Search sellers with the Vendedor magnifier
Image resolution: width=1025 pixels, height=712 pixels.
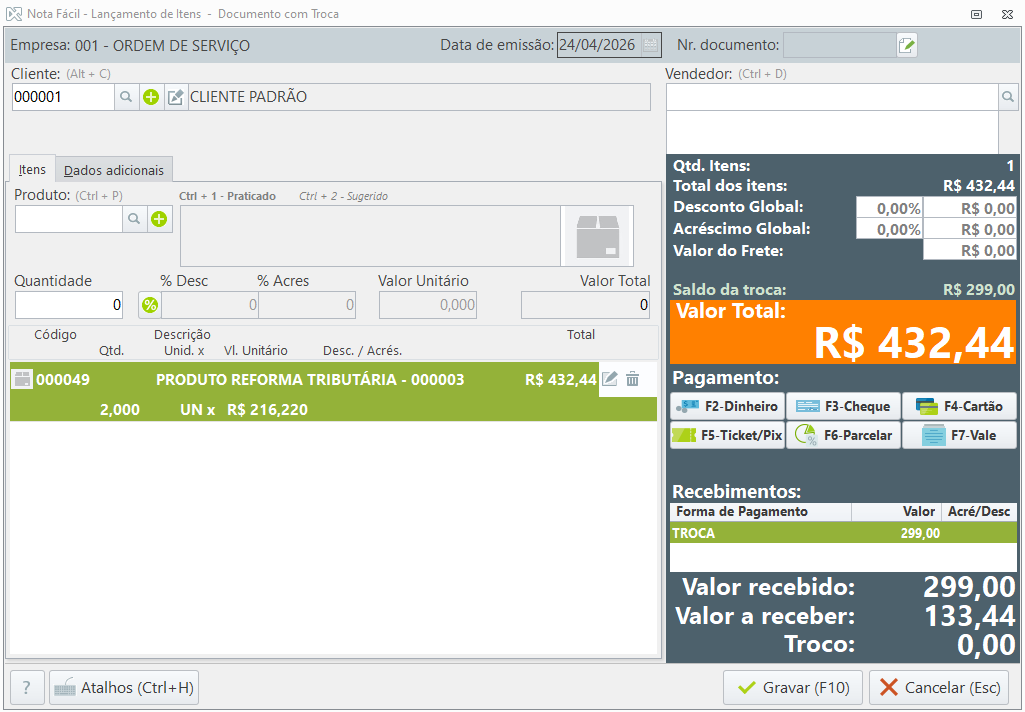tap(1008, 97)
